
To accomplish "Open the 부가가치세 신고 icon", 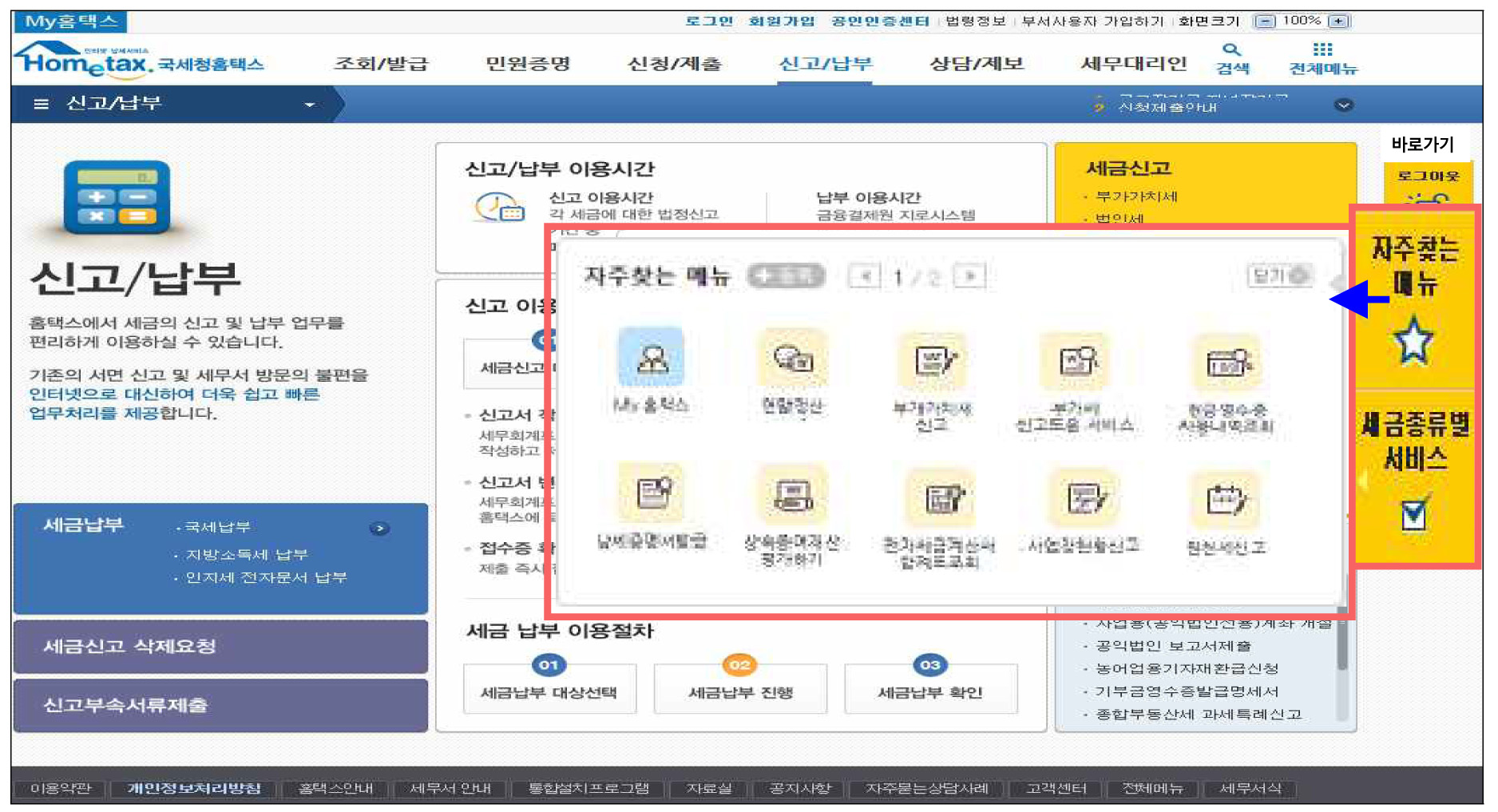I will 932,360.
